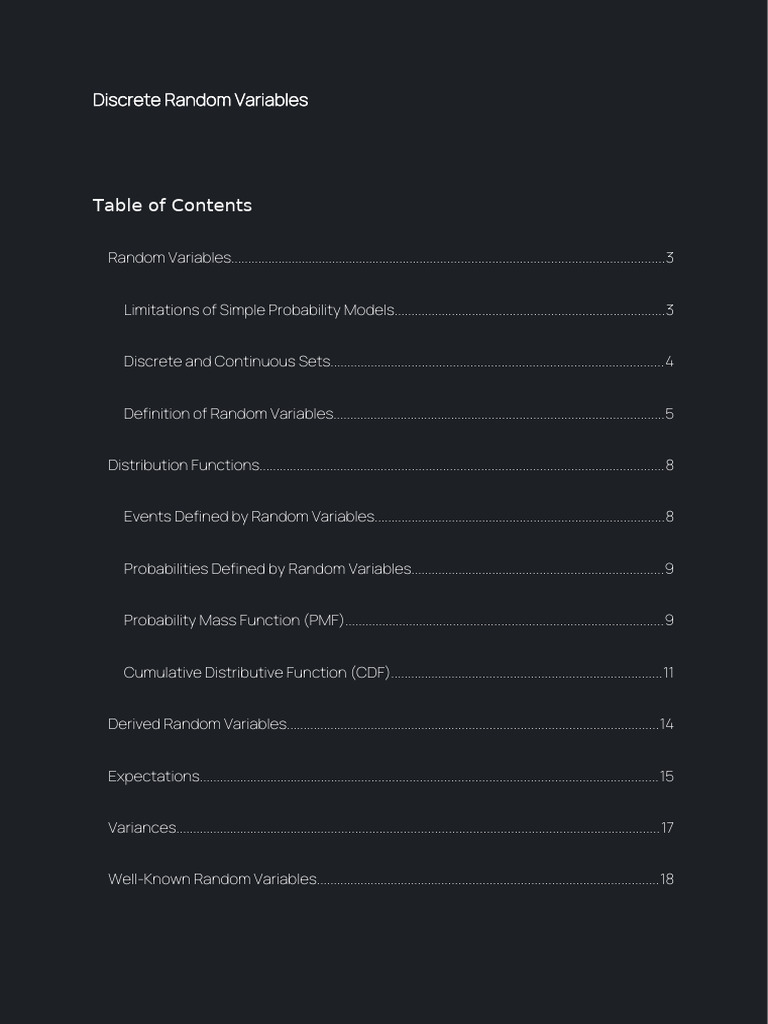Viewport: 768px width, 1024px height.
Task: Jump to Discrete and Continuous Sets section
Action: 227,362
